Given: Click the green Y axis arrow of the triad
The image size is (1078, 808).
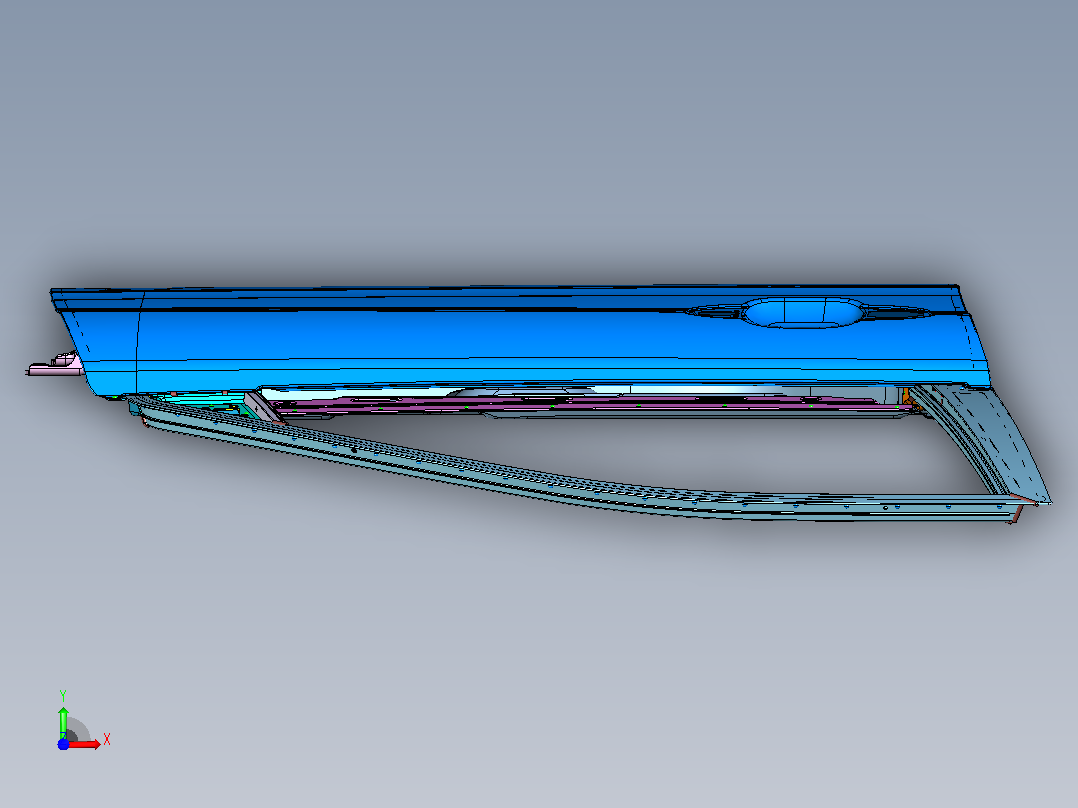Looking at the screenshot, I should 63,722.
